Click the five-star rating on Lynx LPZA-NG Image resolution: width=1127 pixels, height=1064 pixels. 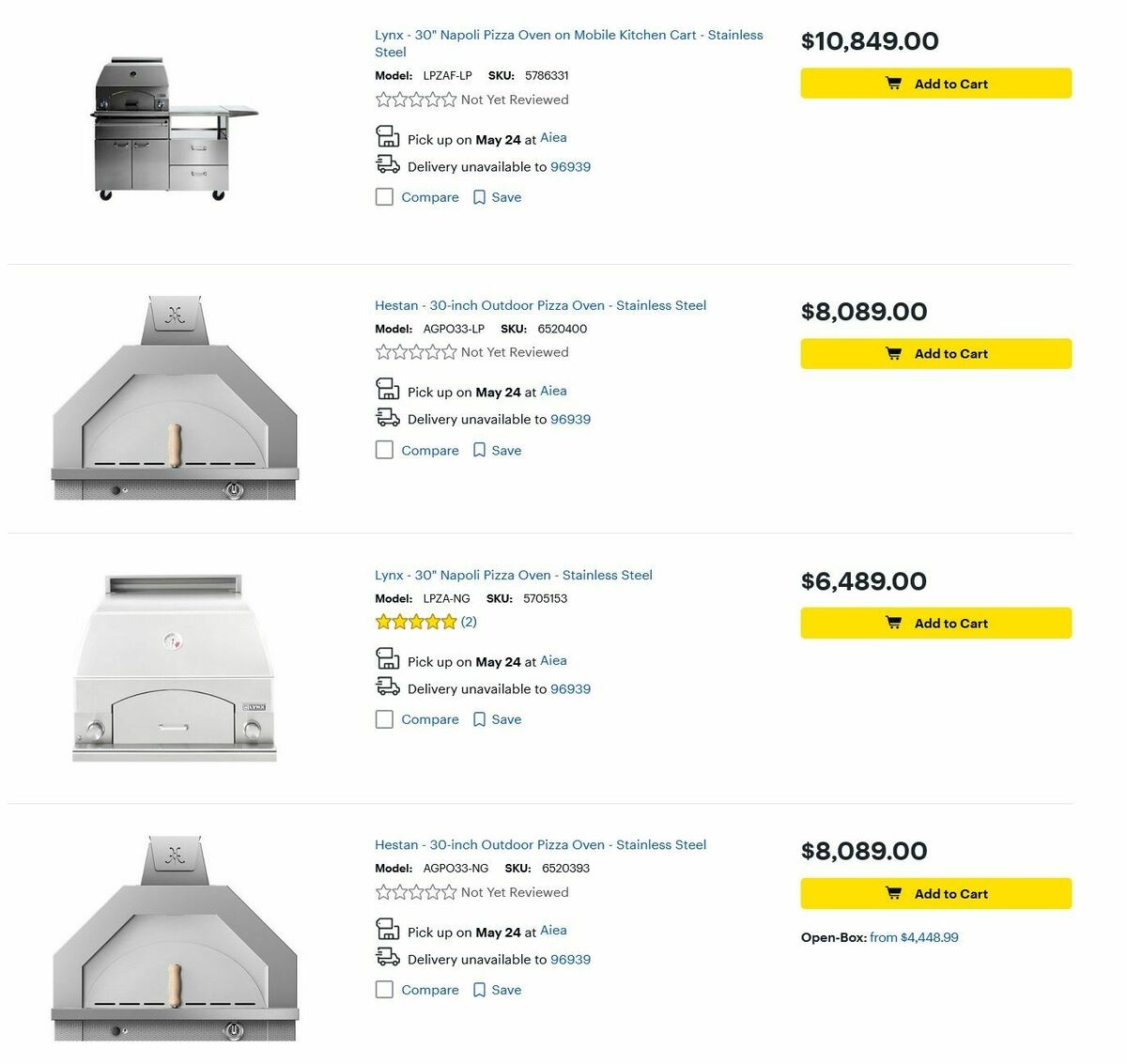415,622
